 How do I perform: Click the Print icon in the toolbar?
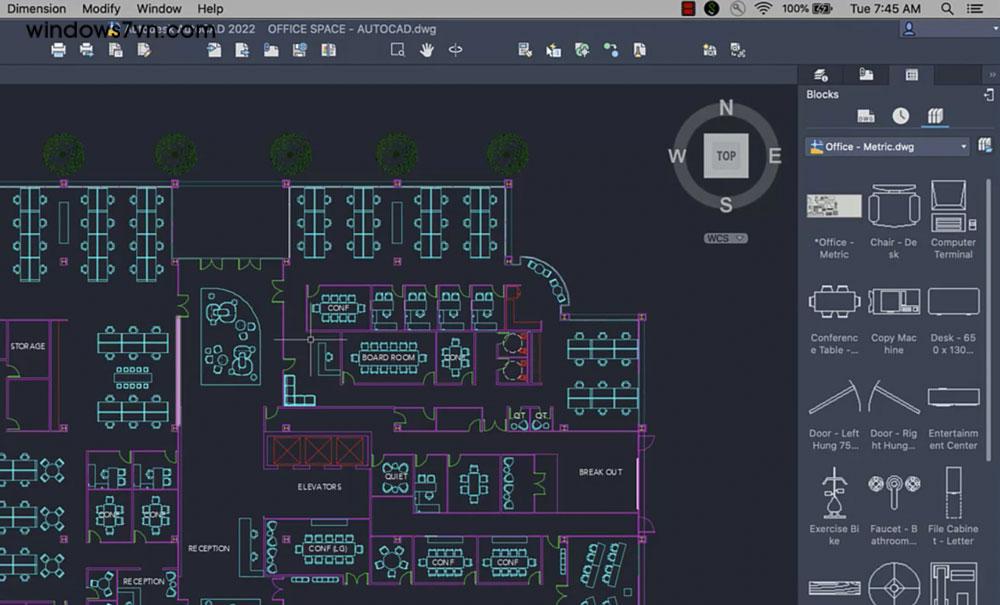tap(58, 50)
